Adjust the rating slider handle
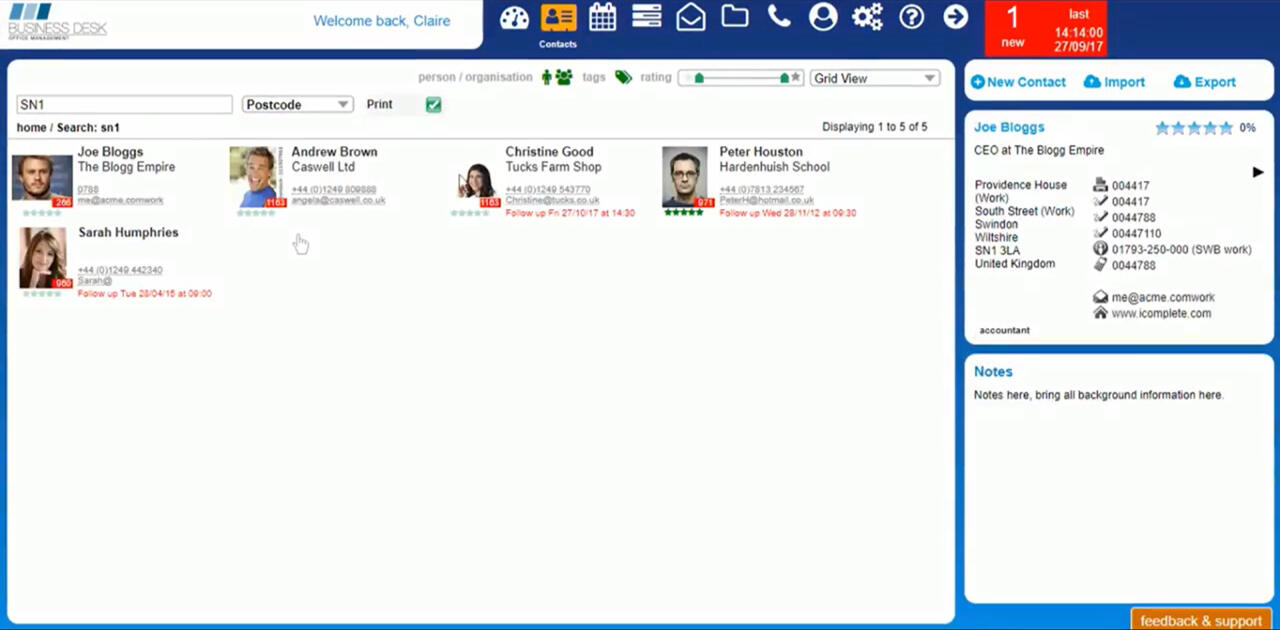 [x=785, y=76]
